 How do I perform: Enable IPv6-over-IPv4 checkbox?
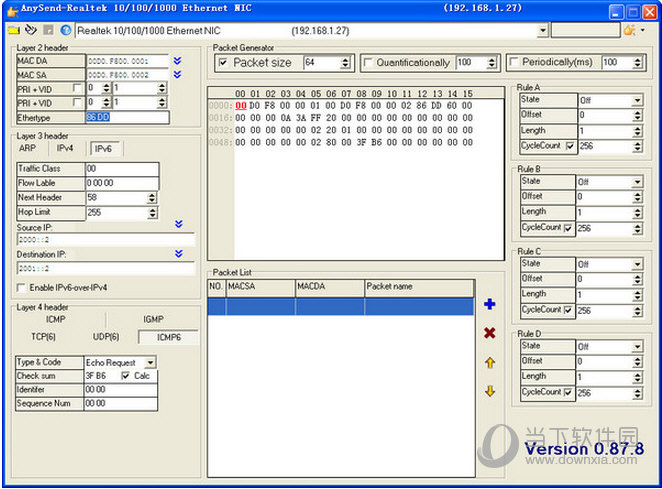pyautogui.click(x=21, y=288)
